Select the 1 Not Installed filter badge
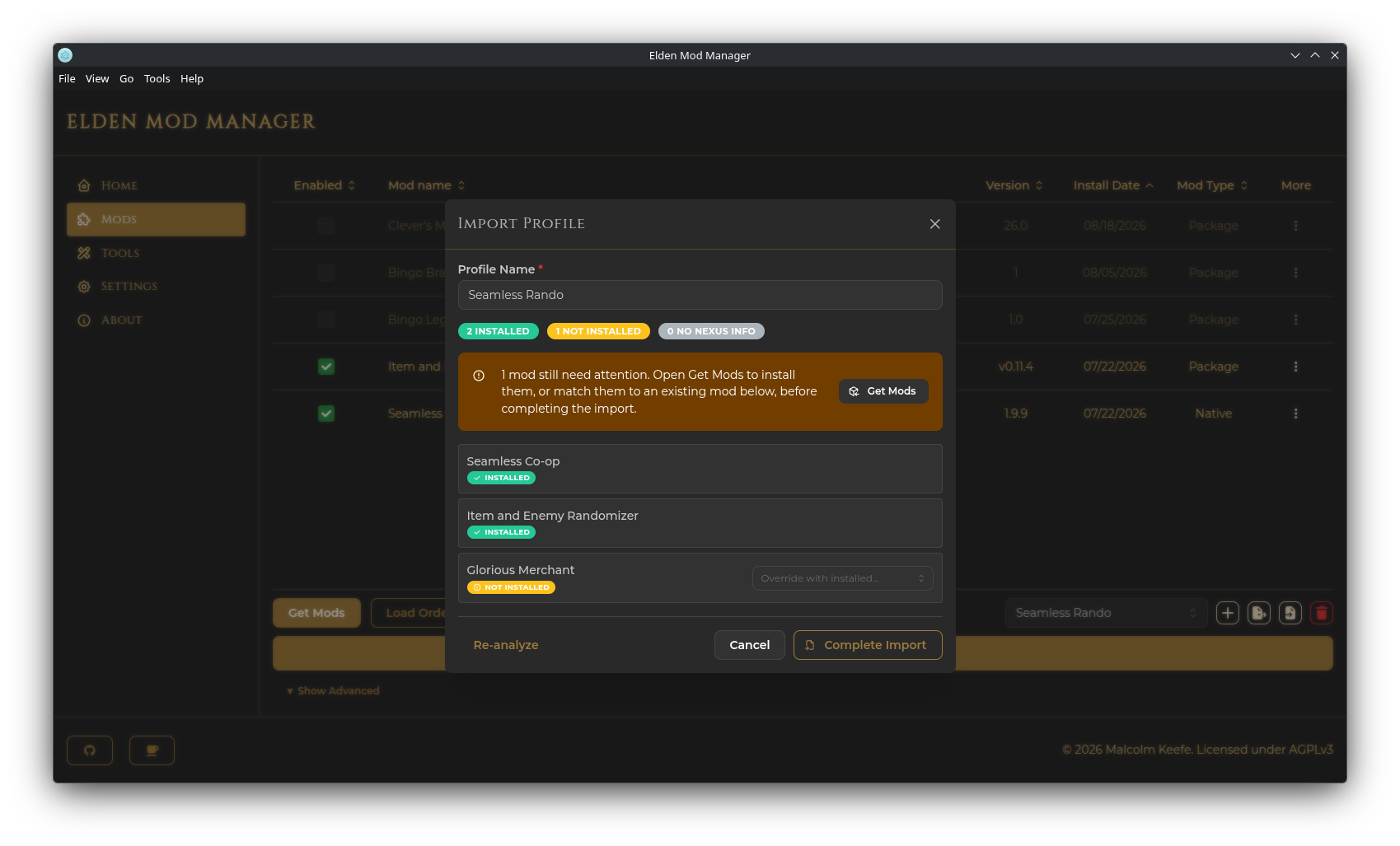The image size is (1400, 846). (x=598, y=331)
